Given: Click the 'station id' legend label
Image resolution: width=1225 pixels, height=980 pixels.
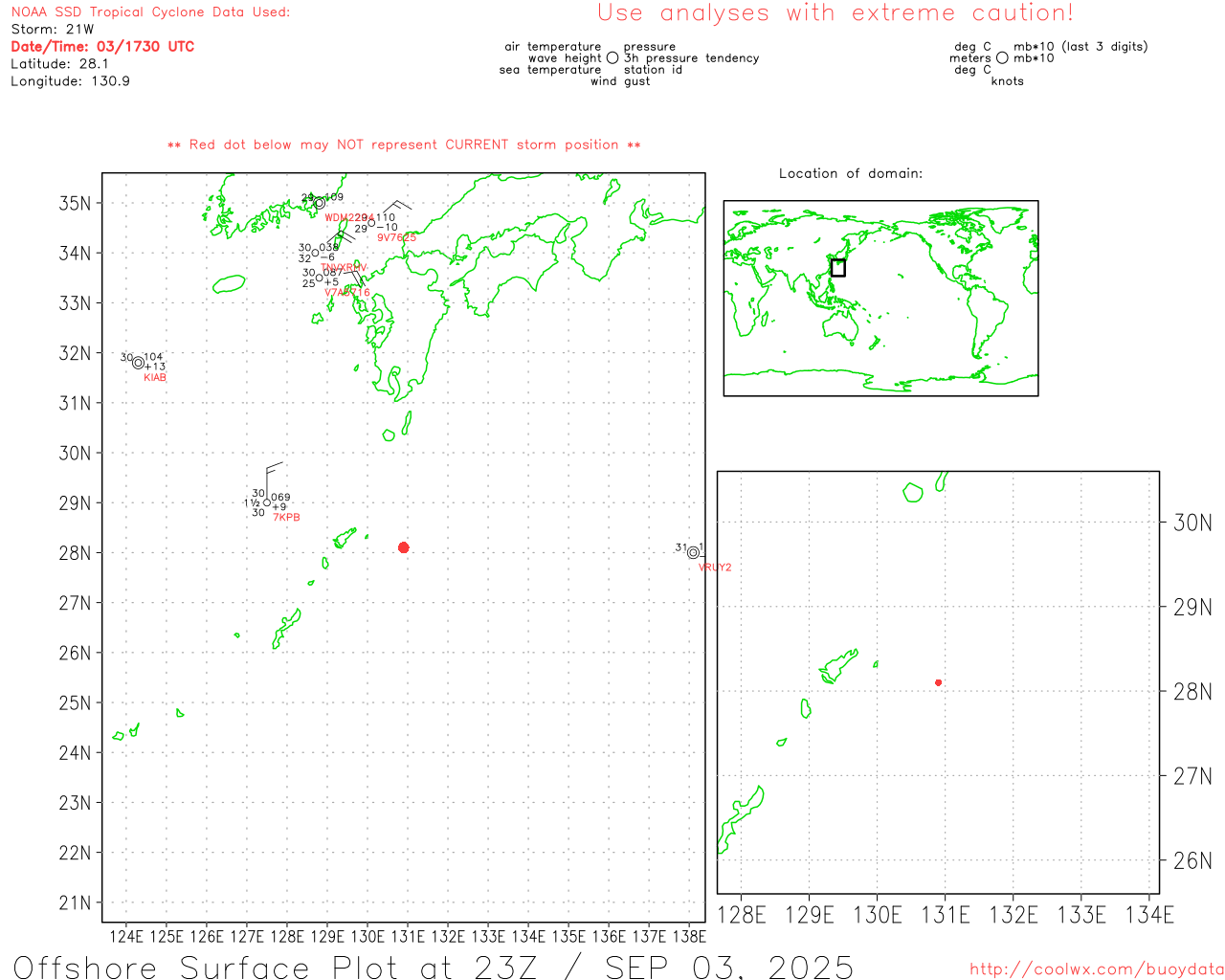Looking at the screenshot, I should coord(653,70).
